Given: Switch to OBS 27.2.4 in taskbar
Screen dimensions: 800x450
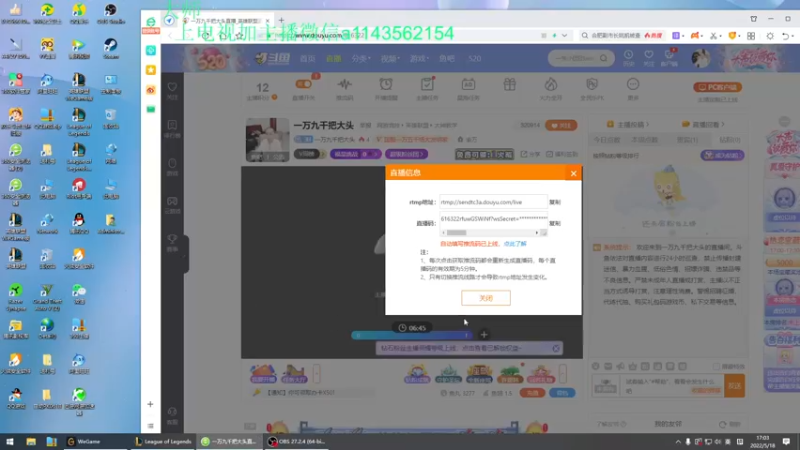Looking at the screenshot, I should [297, 441].
